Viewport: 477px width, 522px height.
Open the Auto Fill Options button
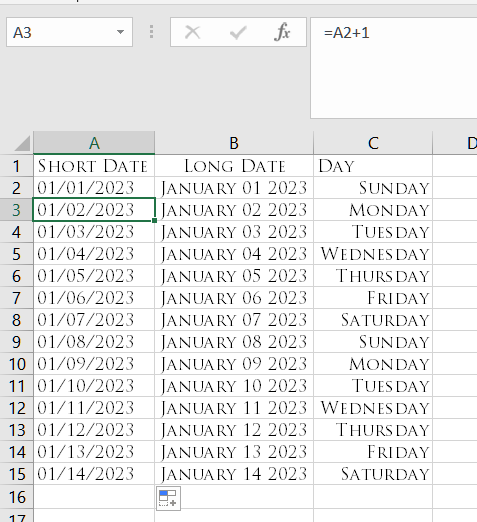point(169,498)
